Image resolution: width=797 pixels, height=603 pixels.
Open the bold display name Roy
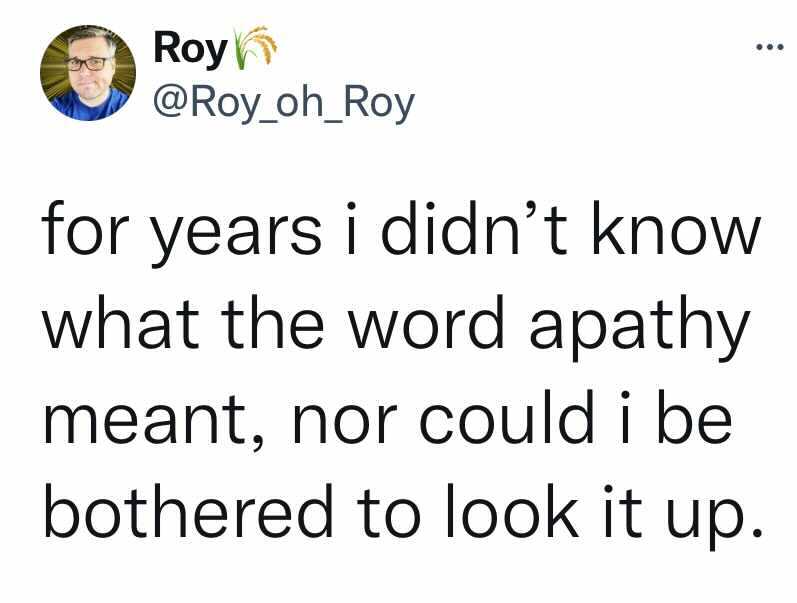(191, 49)
